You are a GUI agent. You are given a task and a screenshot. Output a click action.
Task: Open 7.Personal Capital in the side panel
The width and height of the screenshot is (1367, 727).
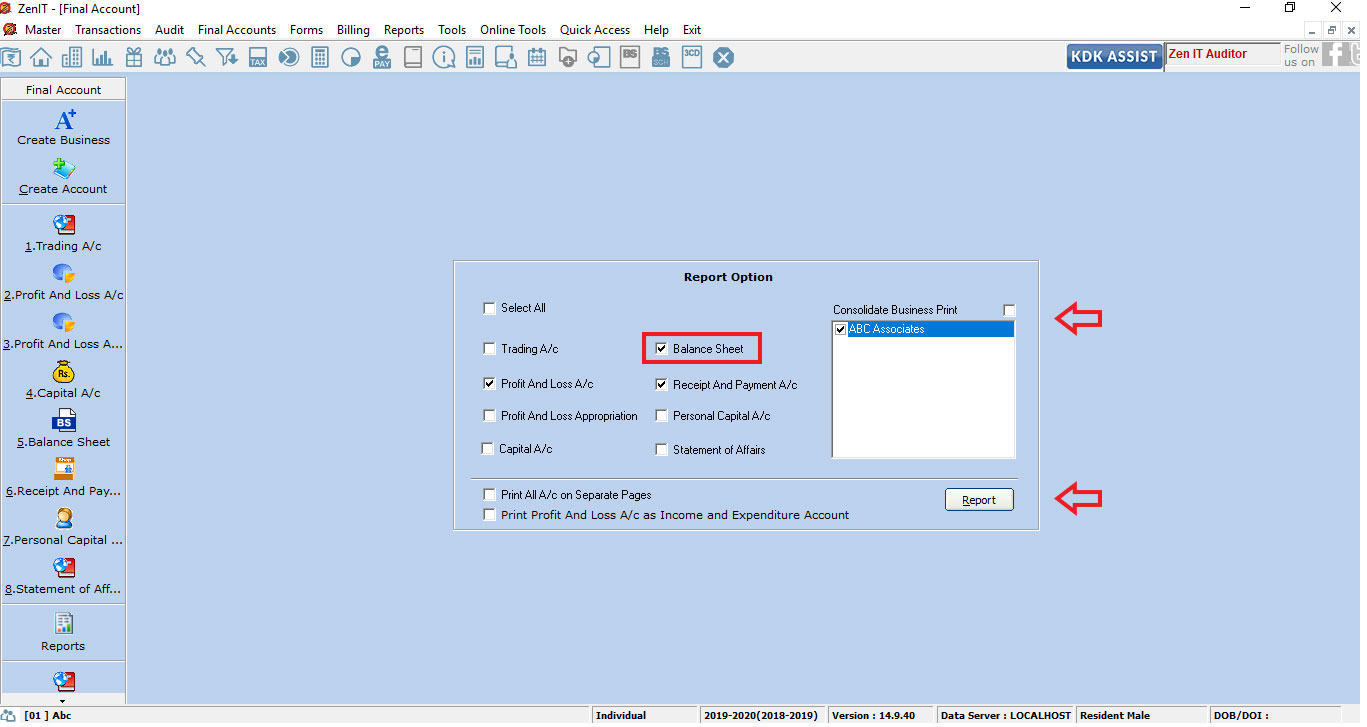point(63,527)
